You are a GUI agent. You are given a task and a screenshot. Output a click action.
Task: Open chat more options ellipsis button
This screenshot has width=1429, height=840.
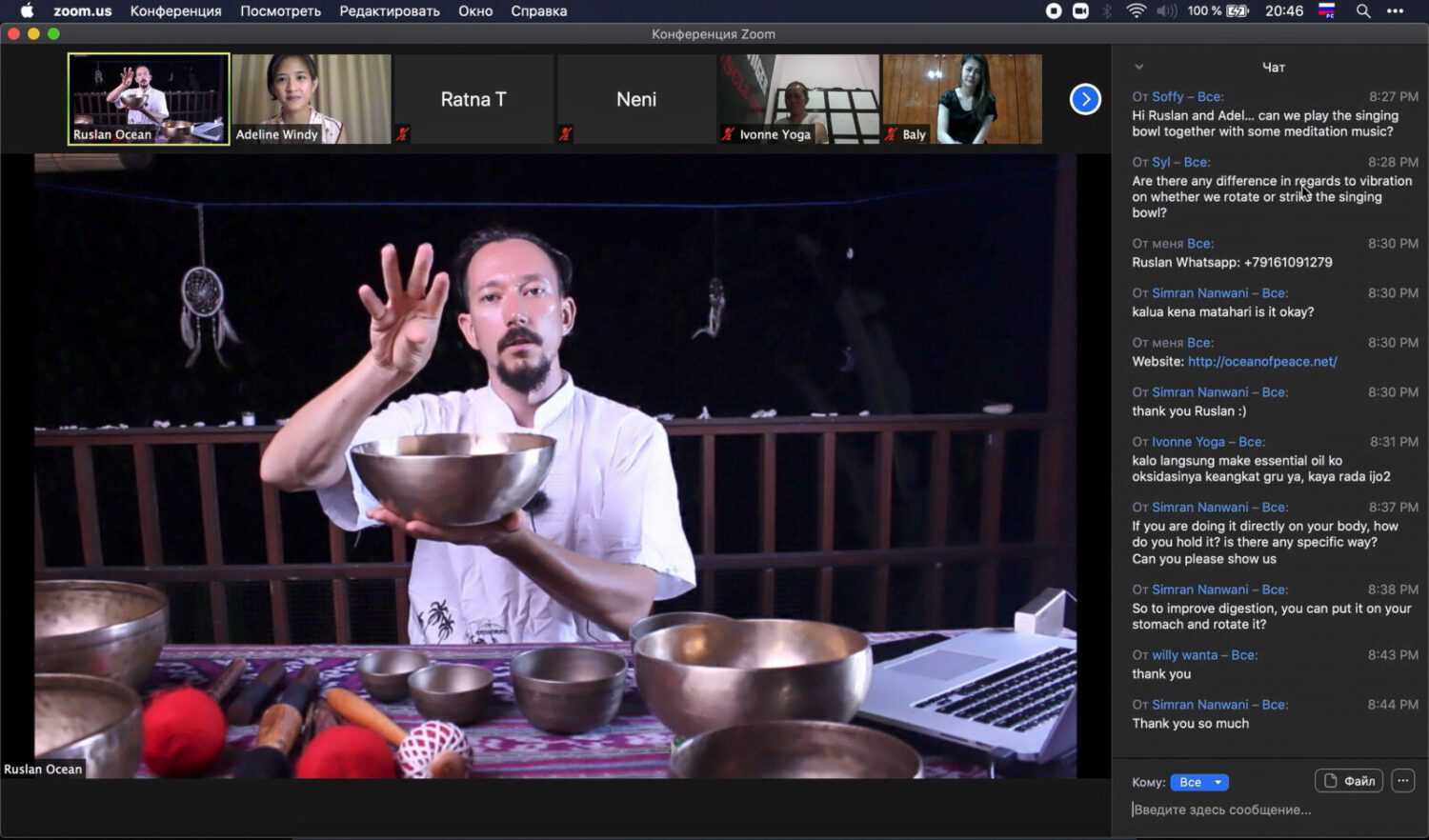tap(1402, 781)
